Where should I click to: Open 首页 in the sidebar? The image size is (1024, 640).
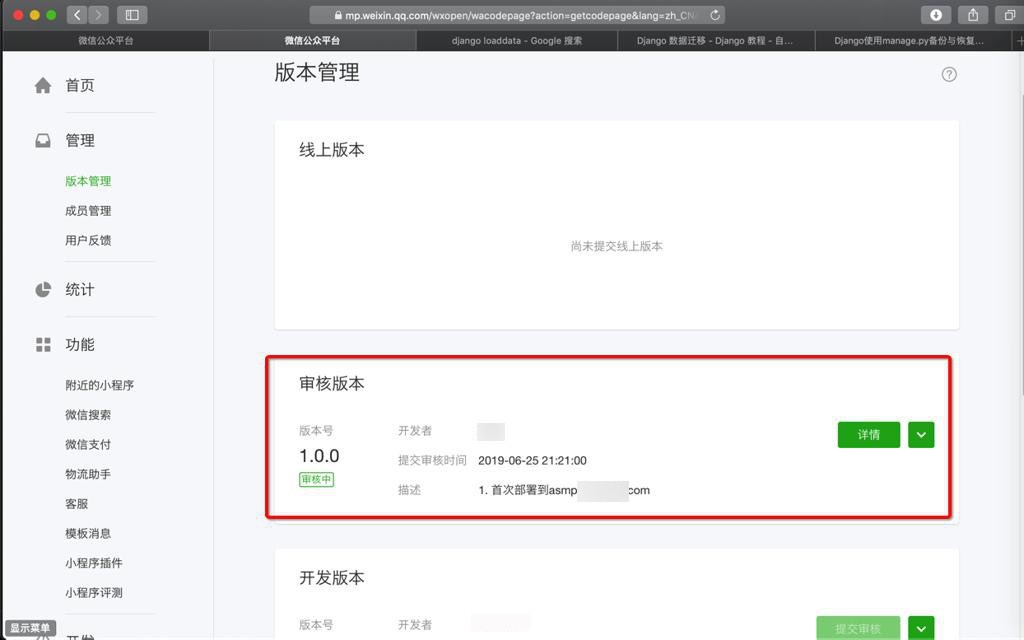tap(80, 86)
